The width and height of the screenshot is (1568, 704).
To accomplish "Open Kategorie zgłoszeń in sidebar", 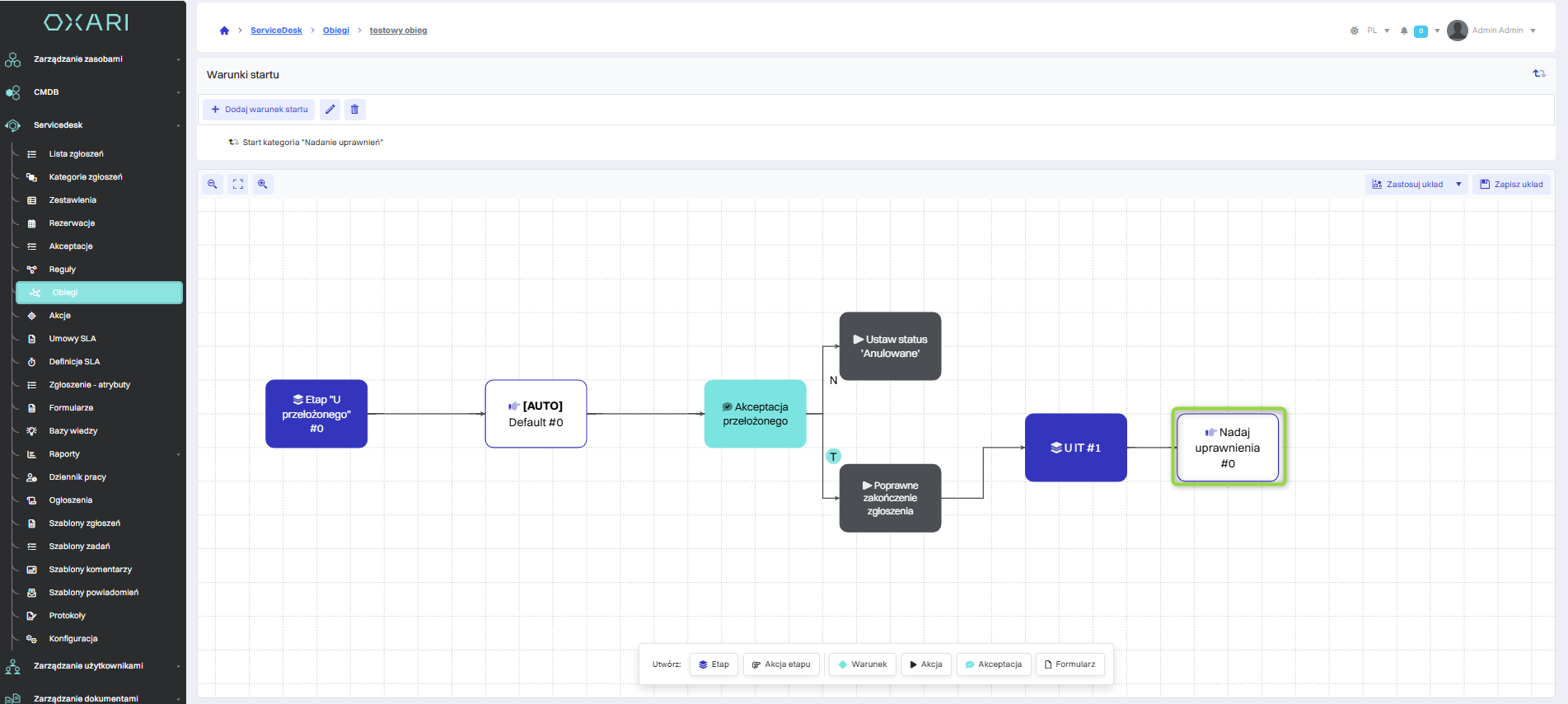I will [x=86, y=177].
